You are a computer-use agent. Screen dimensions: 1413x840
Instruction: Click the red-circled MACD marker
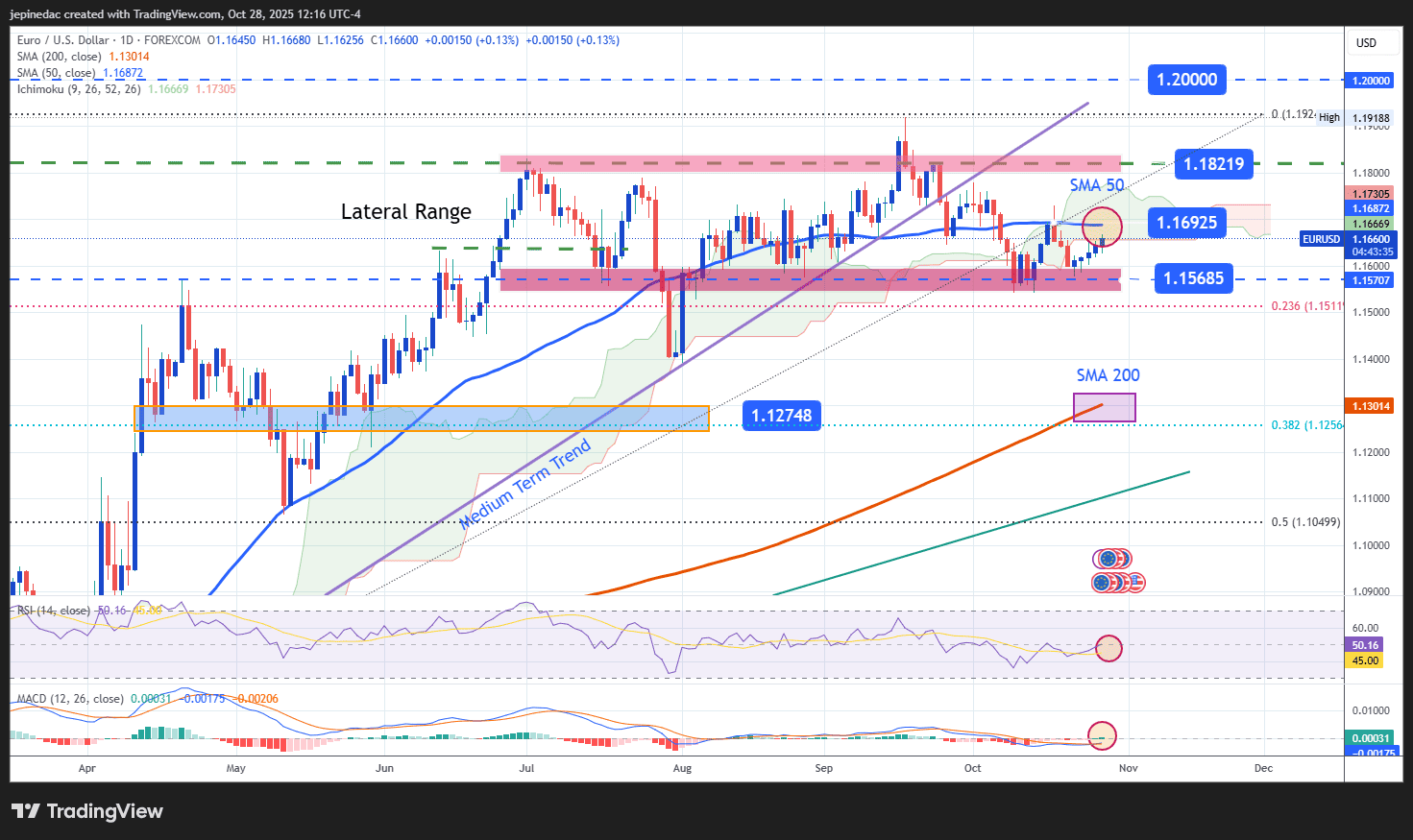click(1101, 735)
